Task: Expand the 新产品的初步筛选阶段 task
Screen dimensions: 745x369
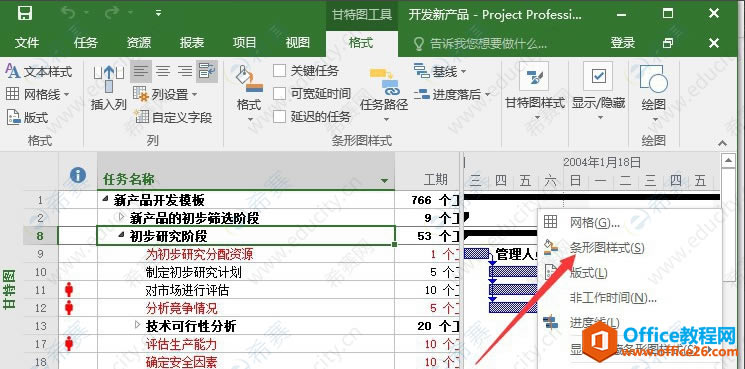Action: click(121, 218)
